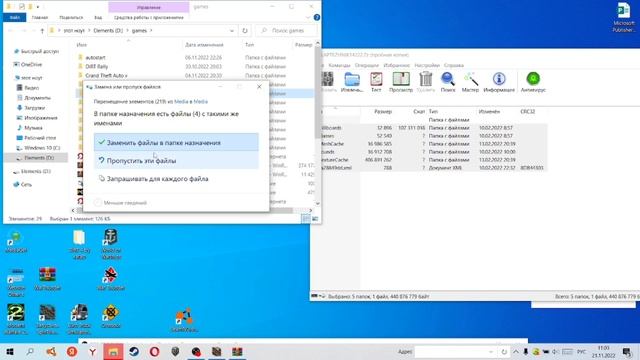The image size is (640, 360).
Task: Select DiRT Rally folder in Explorer list
Action: [97, 67]
